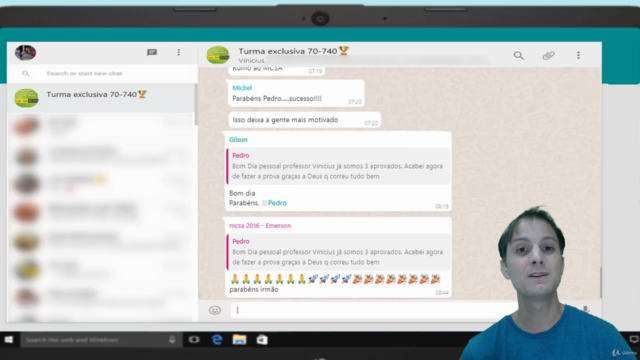Open File Explorer from taskbar
Image resolution: width=640 pixels, height=360 pixels.
coord(240,340)
